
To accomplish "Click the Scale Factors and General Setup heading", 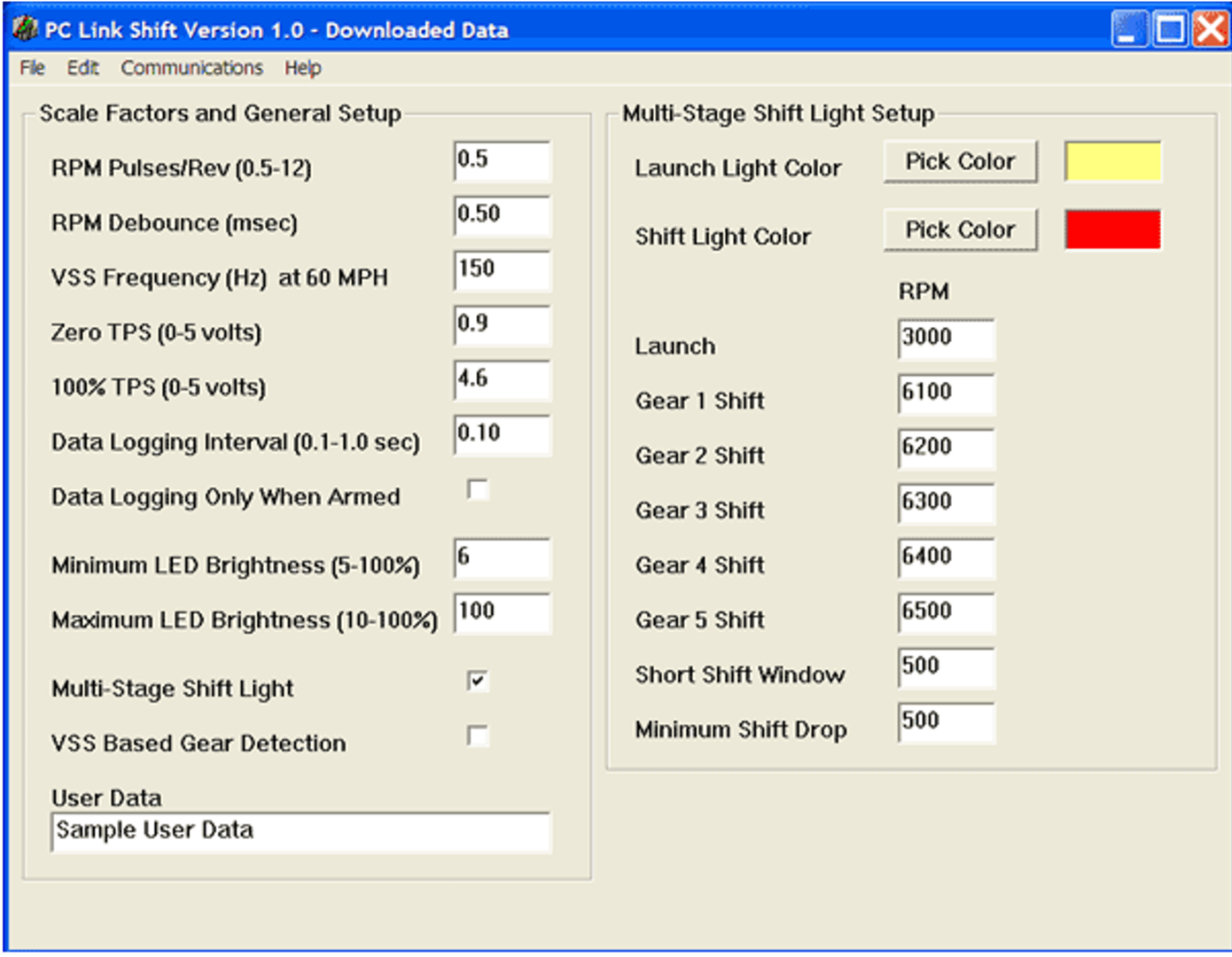I will pos(220,113).
